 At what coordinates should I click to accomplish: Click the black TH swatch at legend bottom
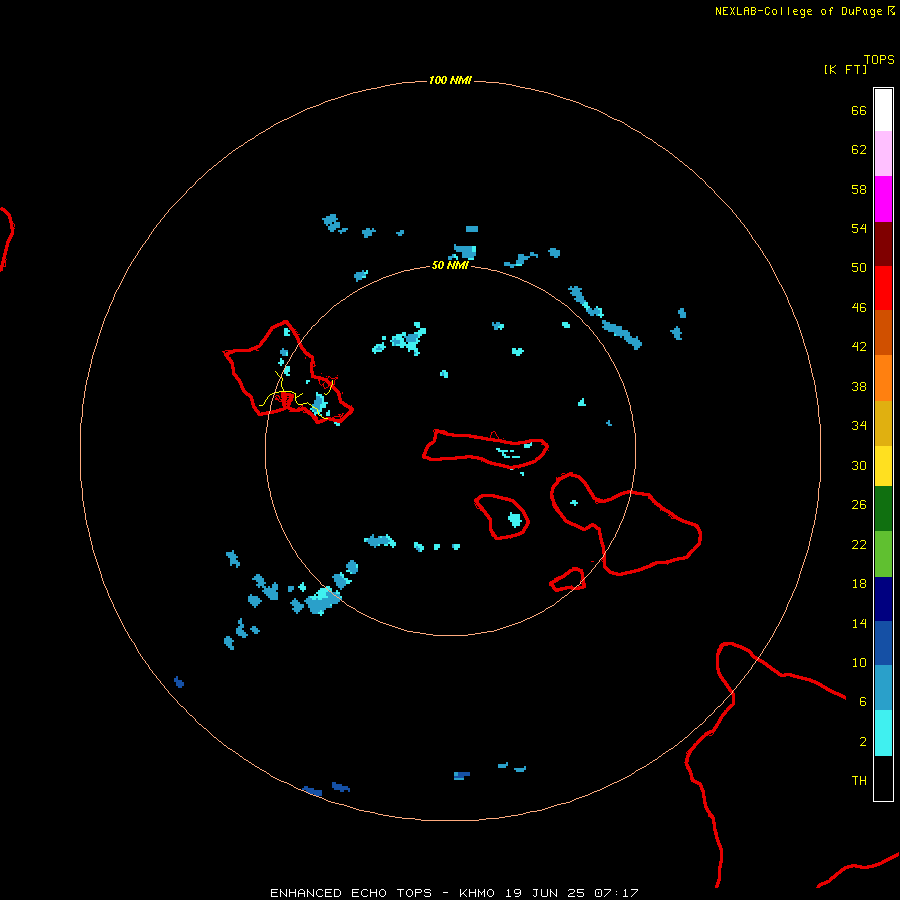coord(883,778)
